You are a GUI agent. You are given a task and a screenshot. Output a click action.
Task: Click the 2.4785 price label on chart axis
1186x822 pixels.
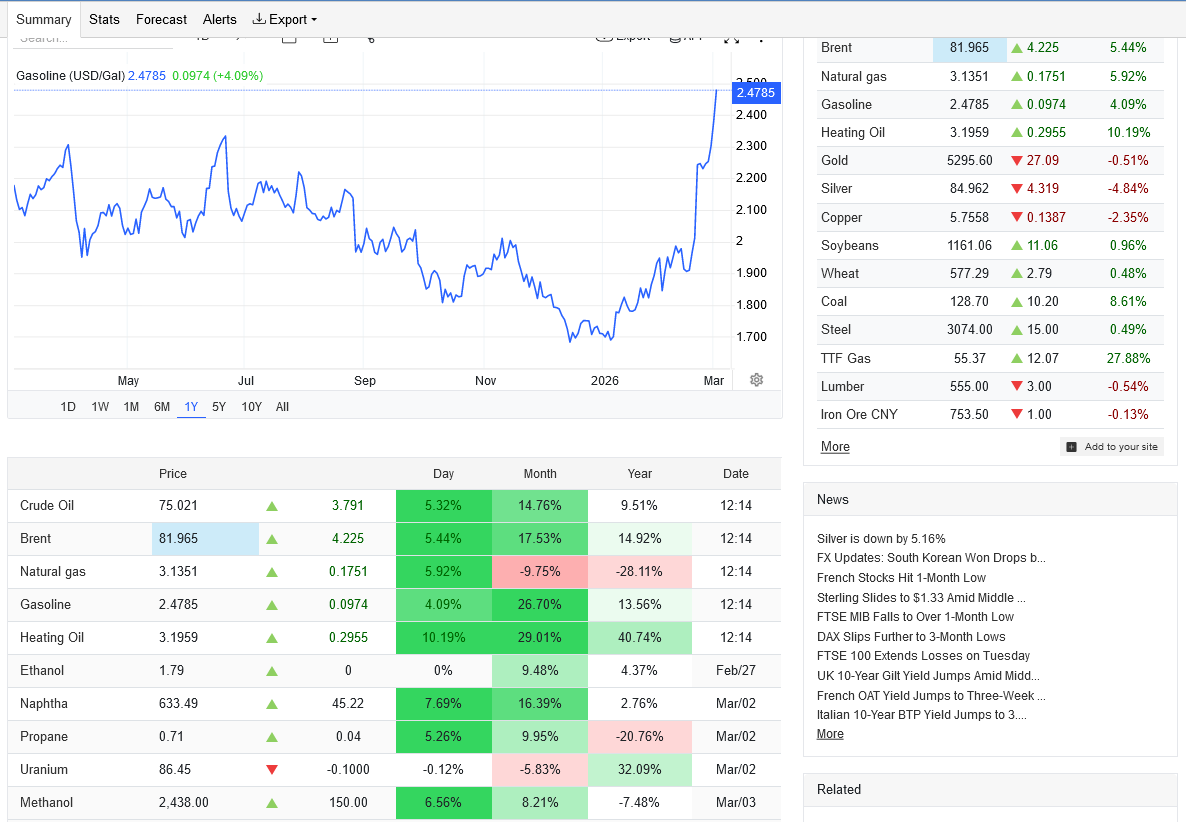point(754,92)
